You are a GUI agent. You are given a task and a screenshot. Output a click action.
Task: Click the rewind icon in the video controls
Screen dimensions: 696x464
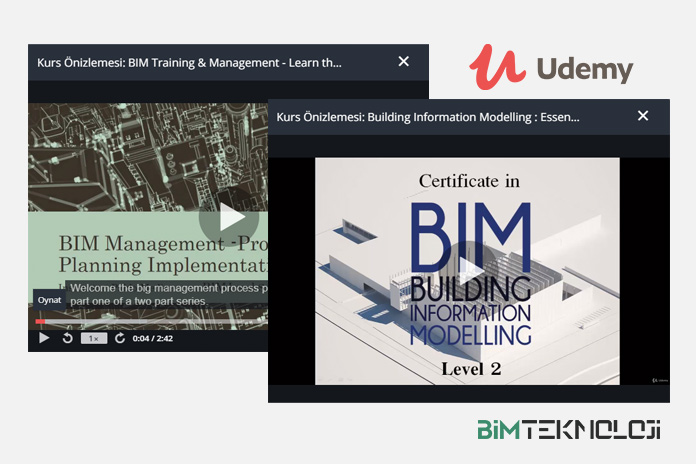68,338
